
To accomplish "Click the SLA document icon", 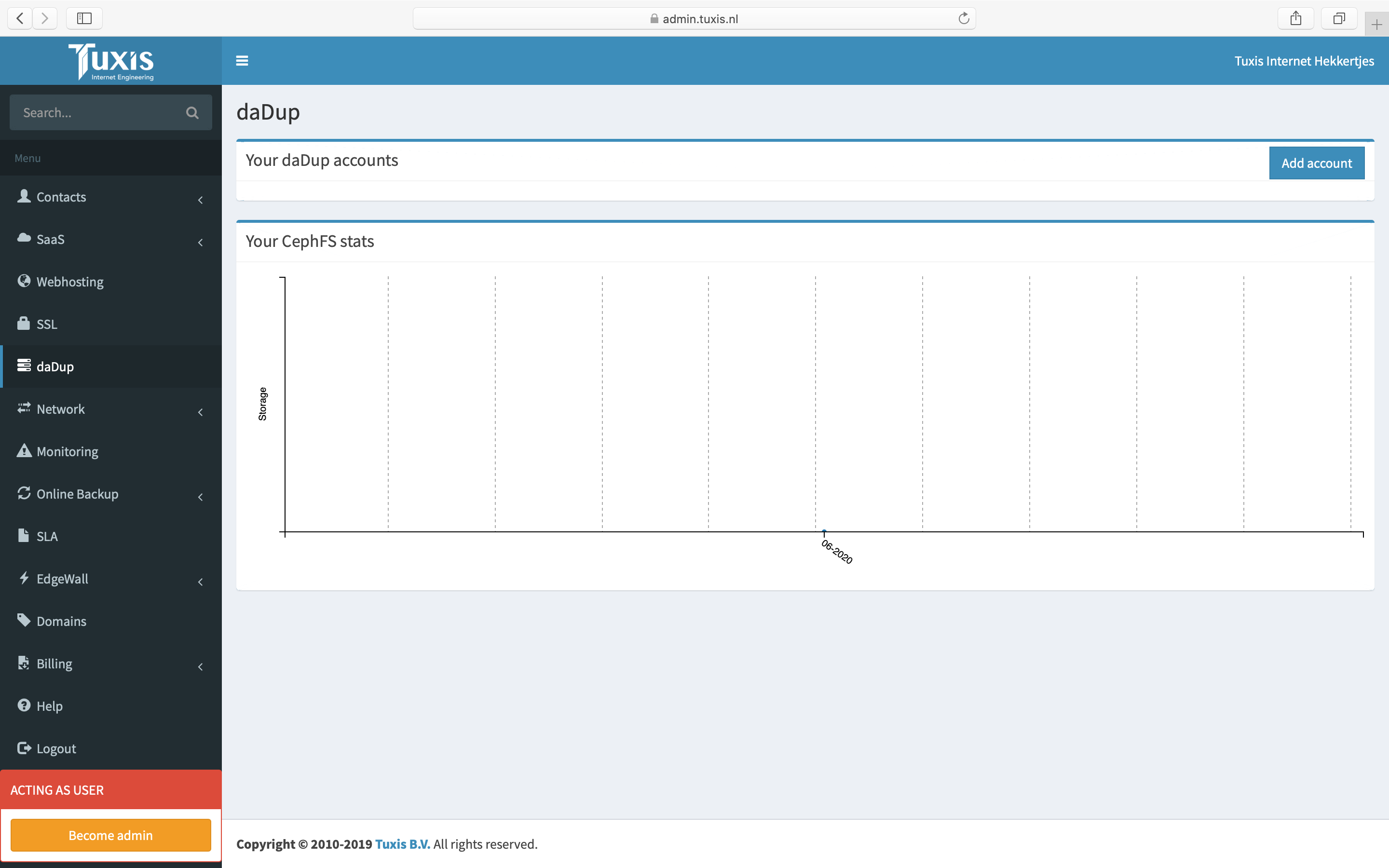I will pyautogui.click(x=24, y=535).
